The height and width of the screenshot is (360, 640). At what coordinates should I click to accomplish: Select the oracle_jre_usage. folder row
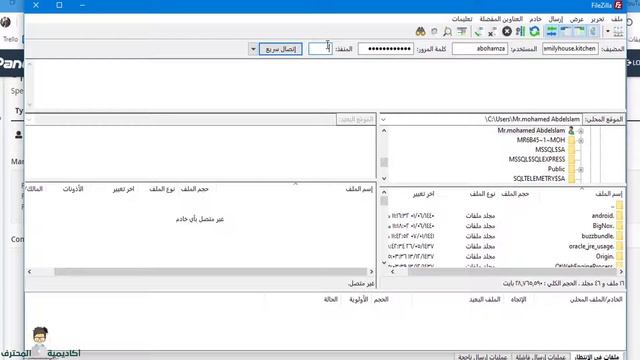505,246
